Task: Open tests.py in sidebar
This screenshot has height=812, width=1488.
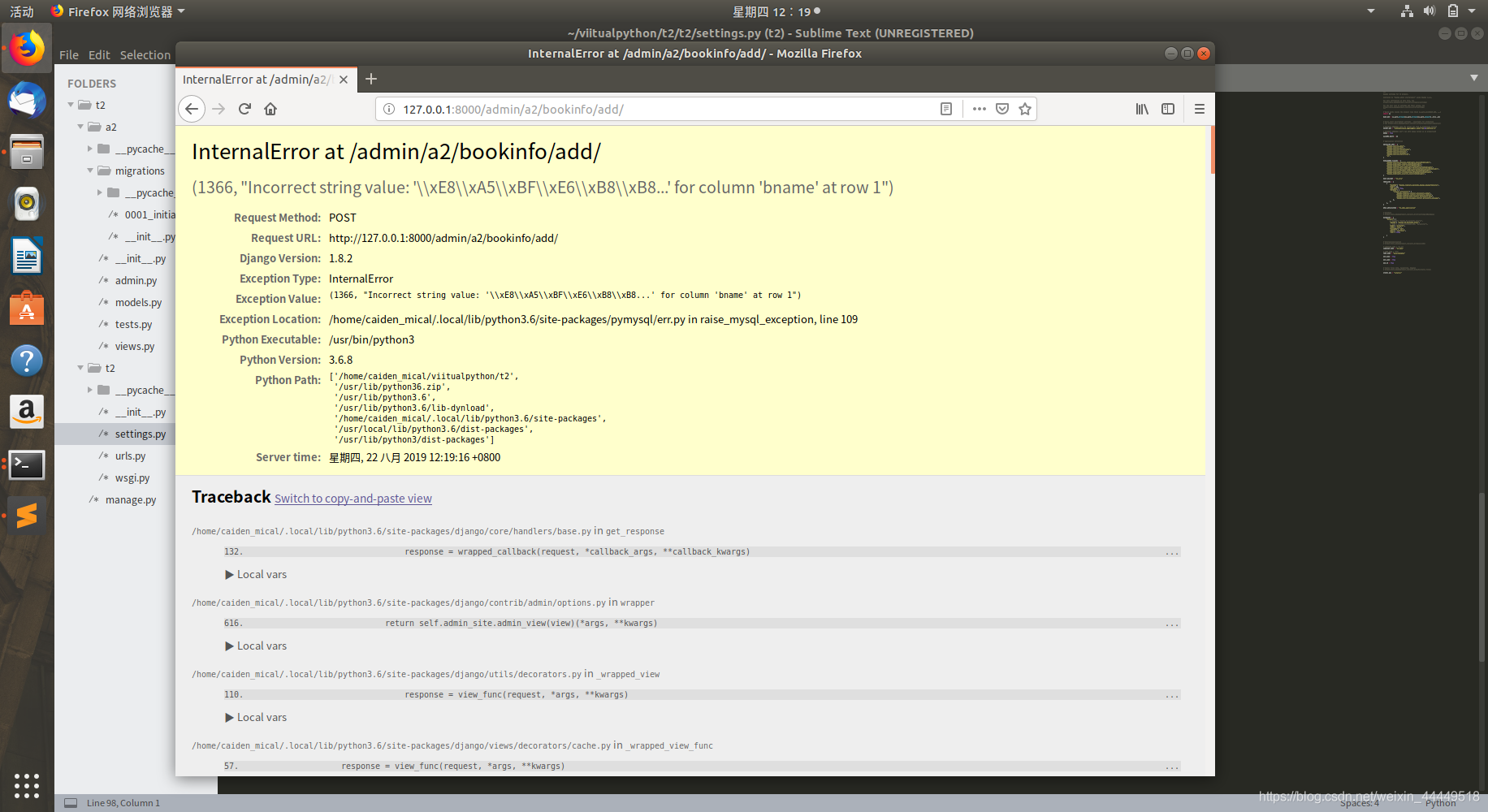Action: click(133, 324)
